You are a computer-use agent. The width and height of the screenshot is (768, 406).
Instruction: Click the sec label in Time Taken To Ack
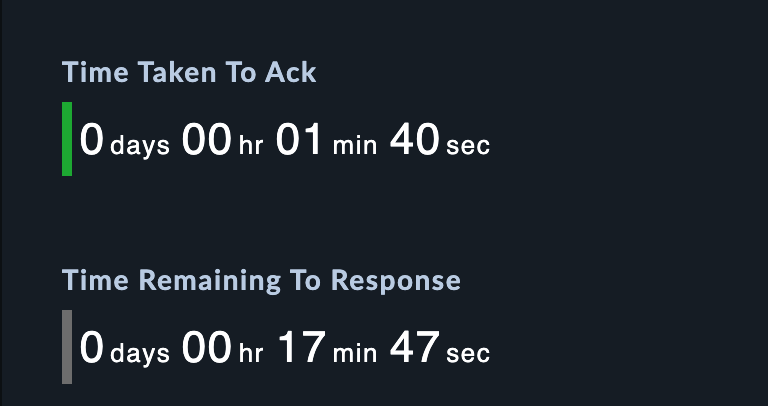(468, 145)
